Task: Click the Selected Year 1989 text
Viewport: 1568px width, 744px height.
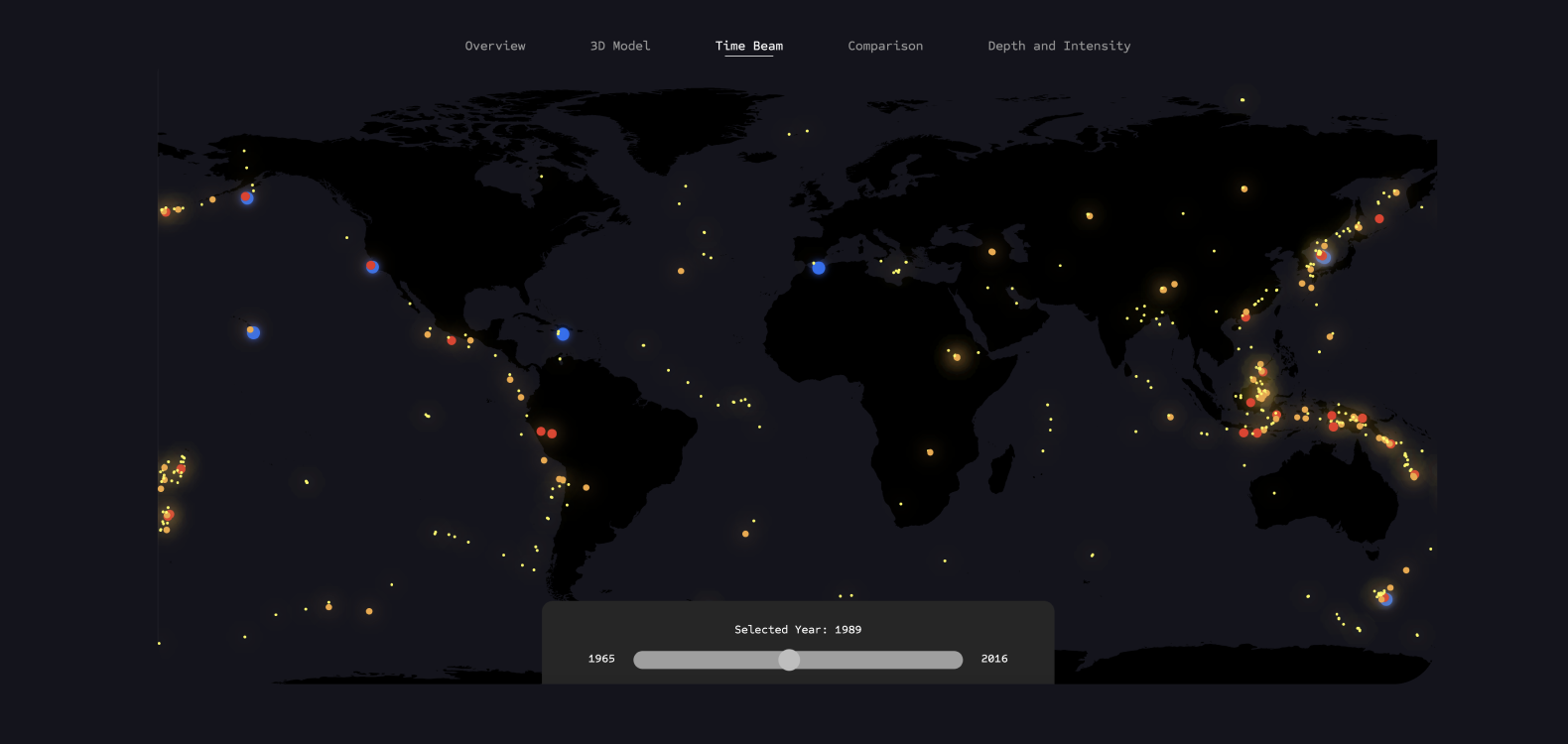Action: pos(798,630)
